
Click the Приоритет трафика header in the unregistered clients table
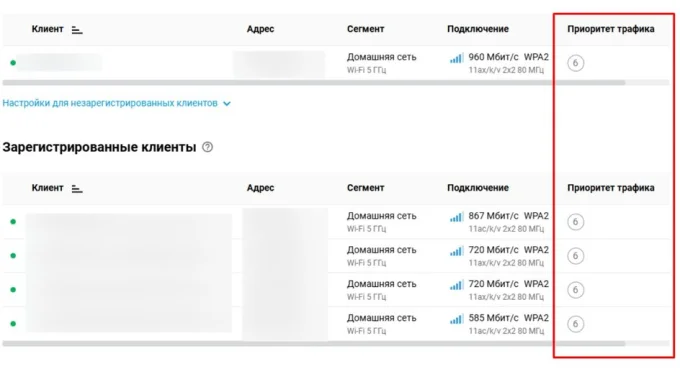pyautogui.click(x=611, y=29)
